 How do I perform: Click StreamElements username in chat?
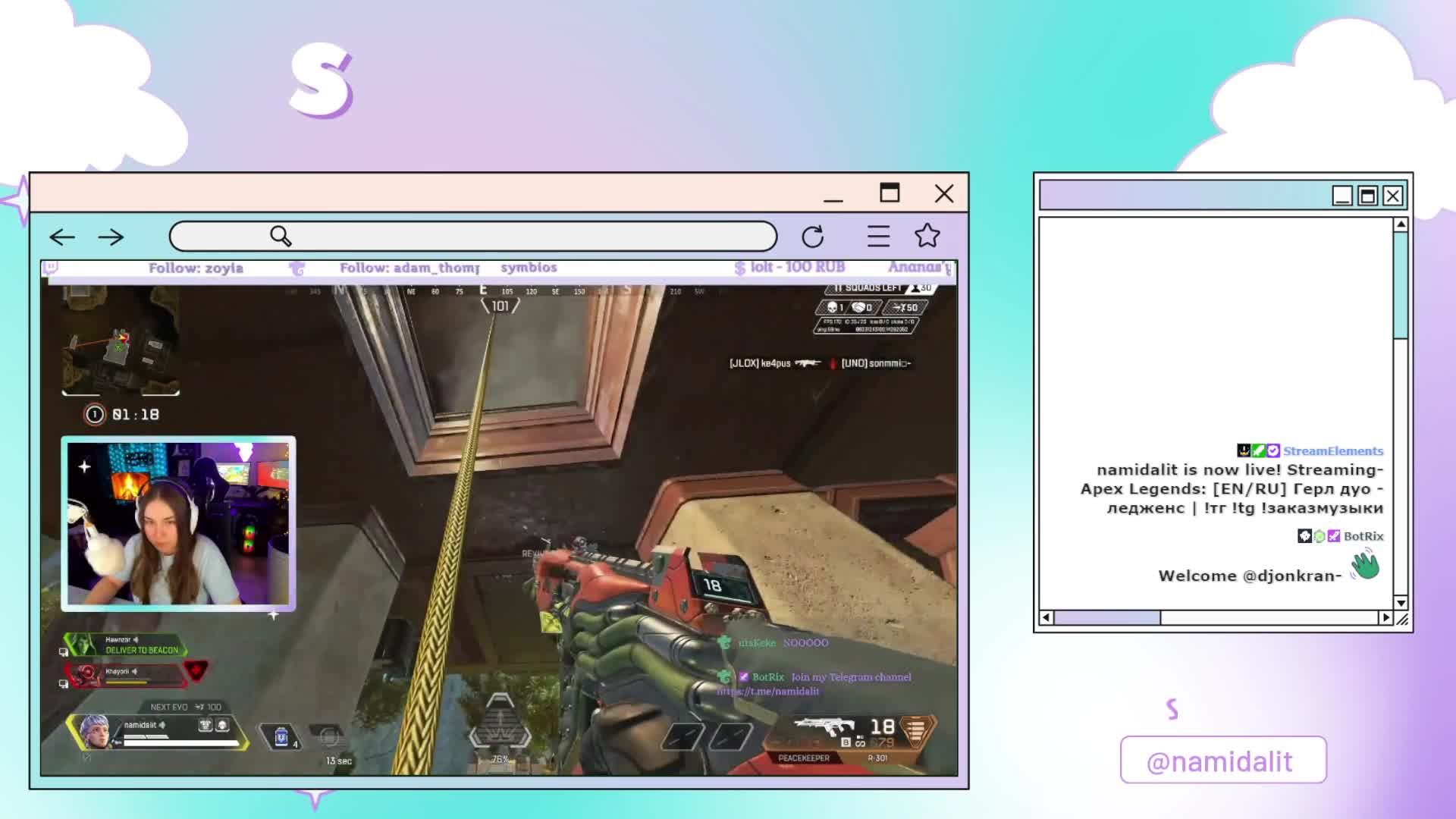[x=1332, y=451]
